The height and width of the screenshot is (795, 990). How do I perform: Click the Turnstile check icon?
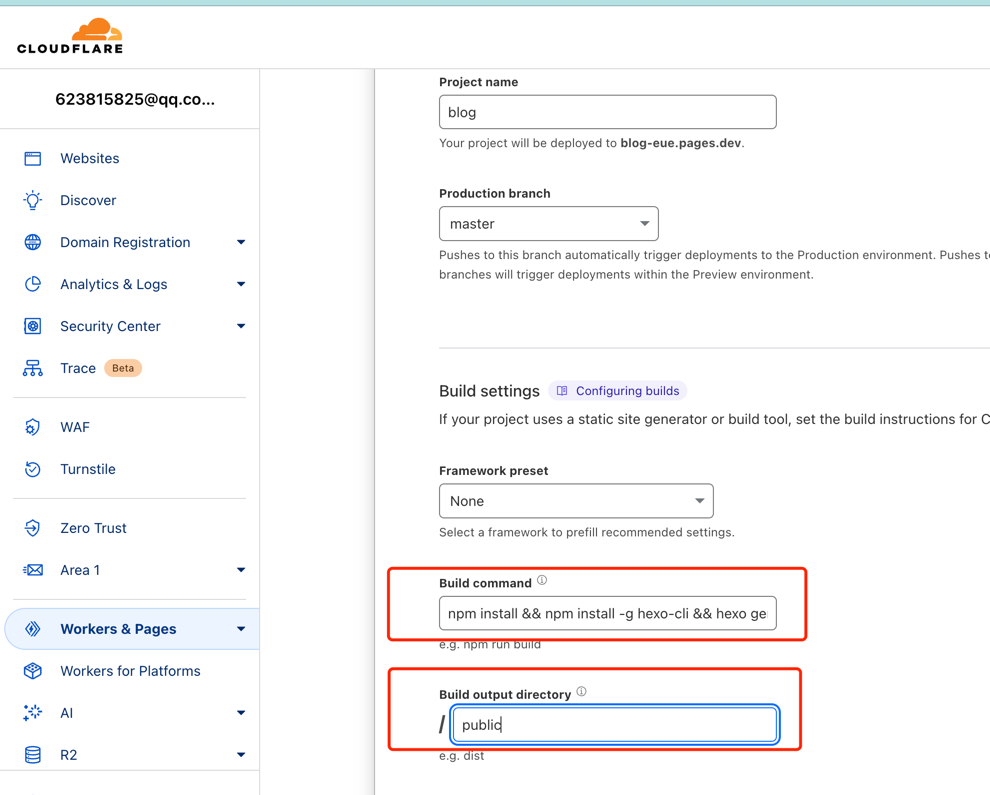tap(33, 469)
